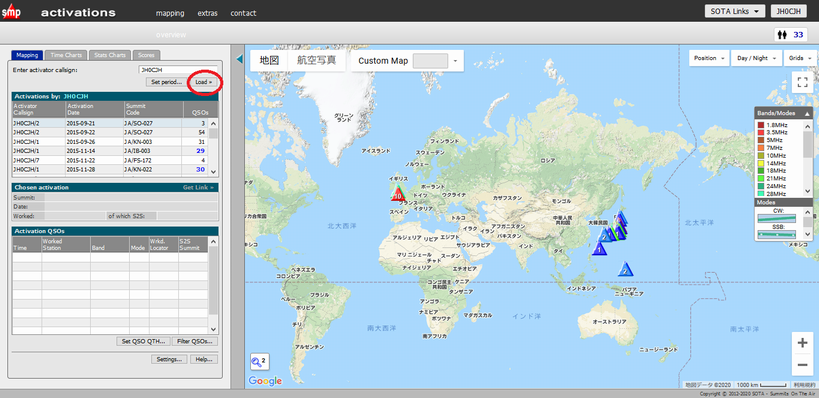This screenshot has width=819, height=398.
Task: Open the SOTA Links dropdown
Action: (x=734, y=11)
